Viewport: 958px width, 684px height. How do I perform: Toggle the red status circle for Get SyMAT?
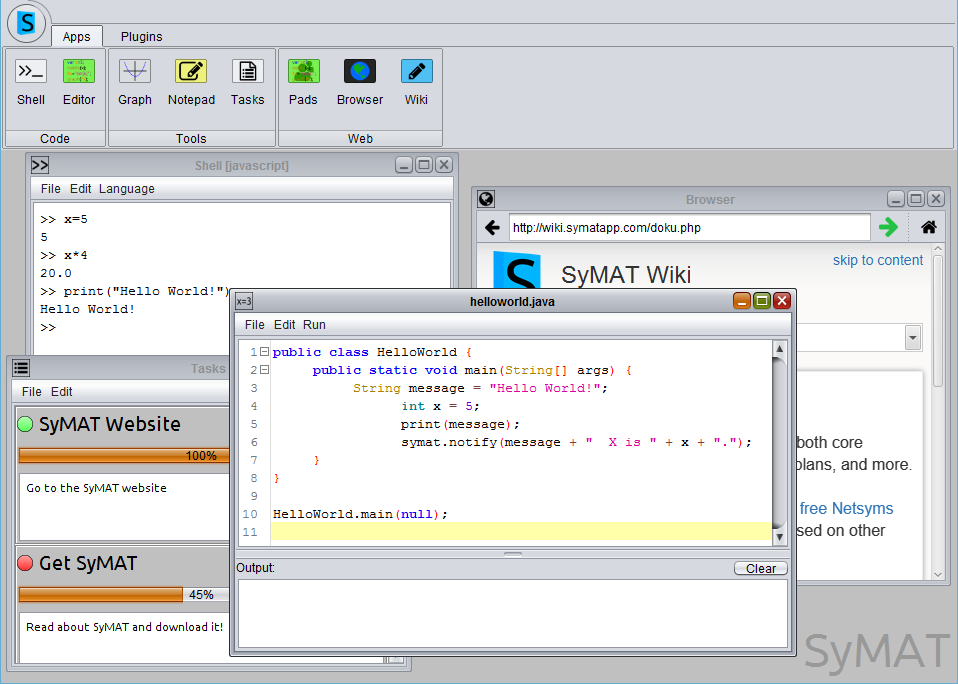tap(26, 563)
